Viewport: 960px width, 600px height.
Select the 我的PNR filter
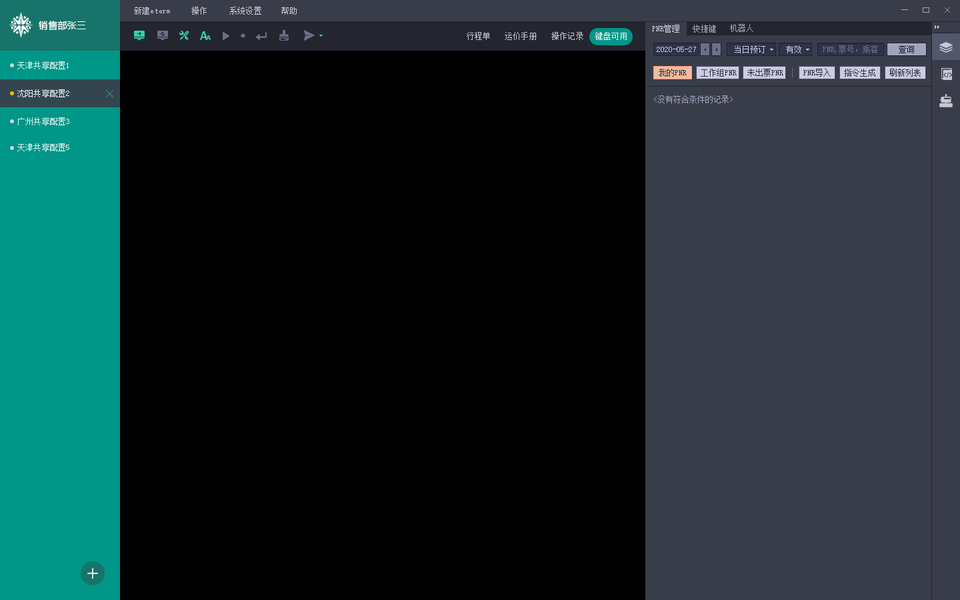click(672, 73)
